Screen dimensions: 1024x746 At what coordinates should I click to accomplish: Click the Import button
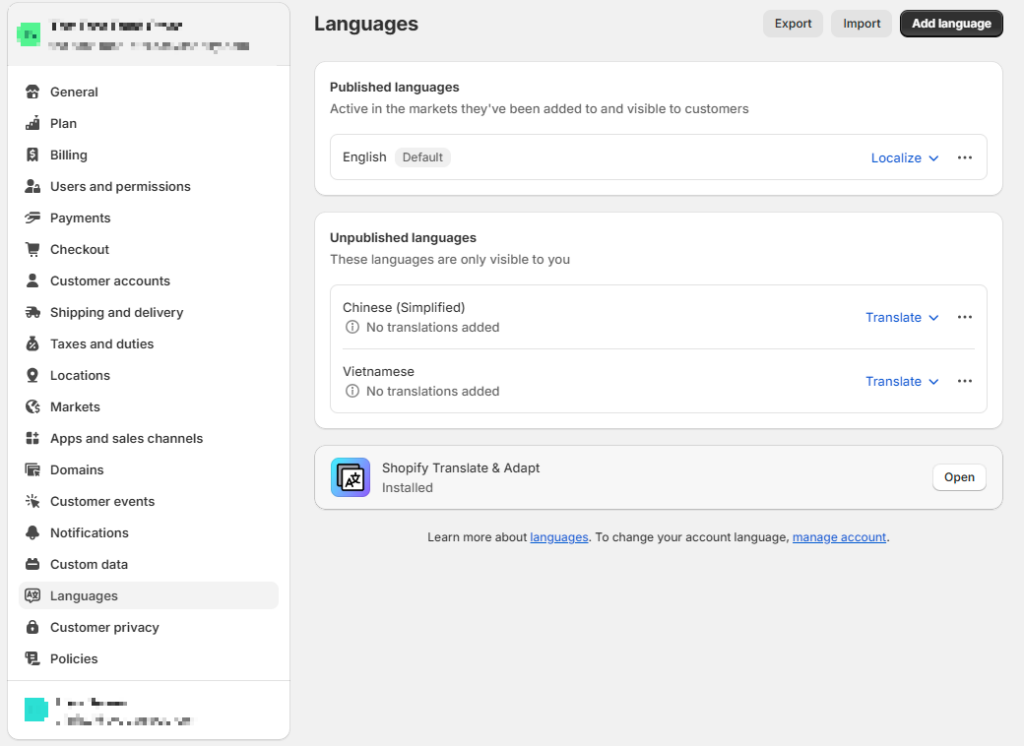(x=861, y=24)
